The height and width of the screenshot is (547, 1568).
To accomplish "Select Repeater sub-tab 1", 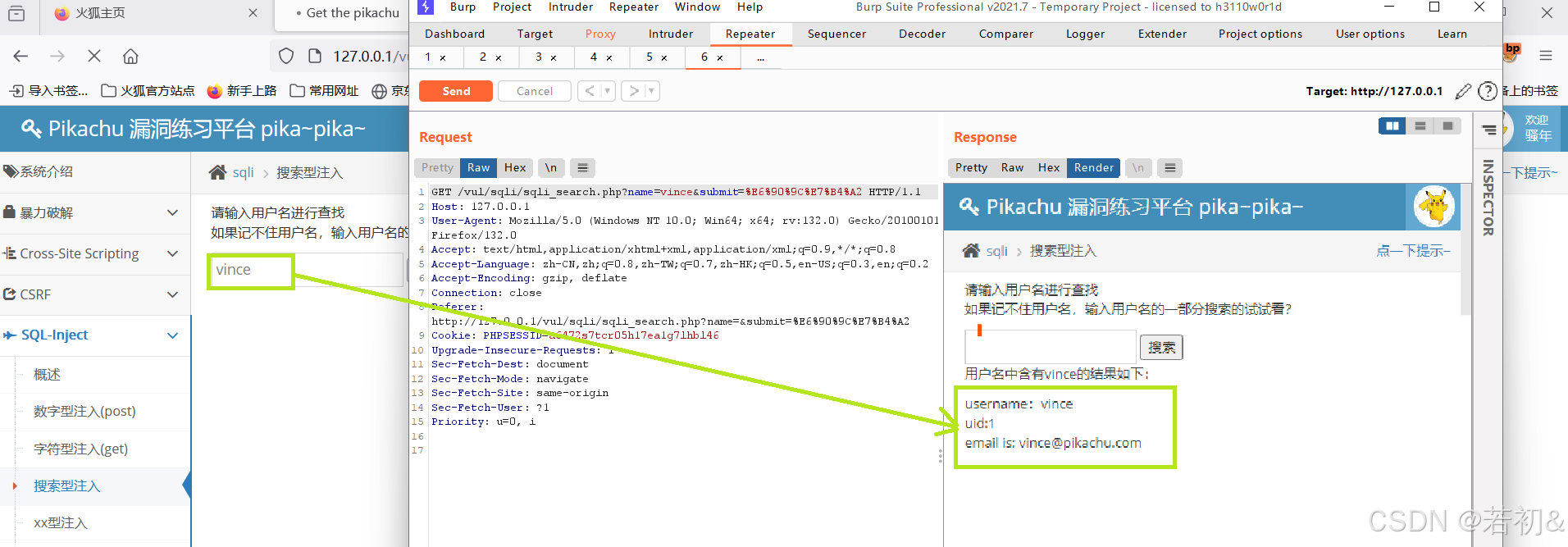I will click(x=427, y=57).
